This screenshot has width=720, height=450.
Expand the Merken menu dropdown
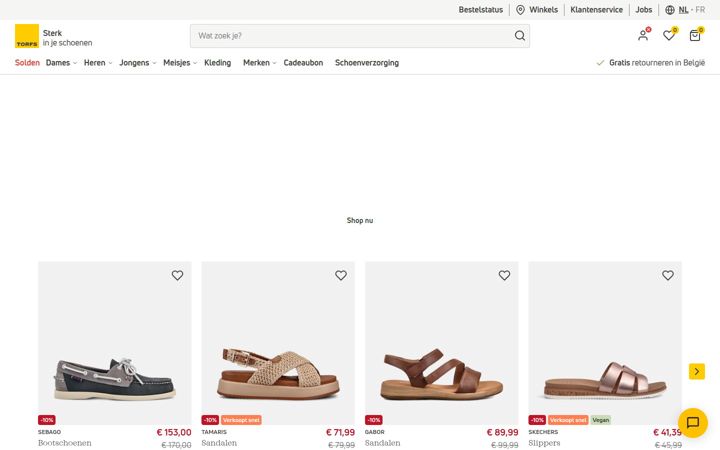click(x=259, y=63)
